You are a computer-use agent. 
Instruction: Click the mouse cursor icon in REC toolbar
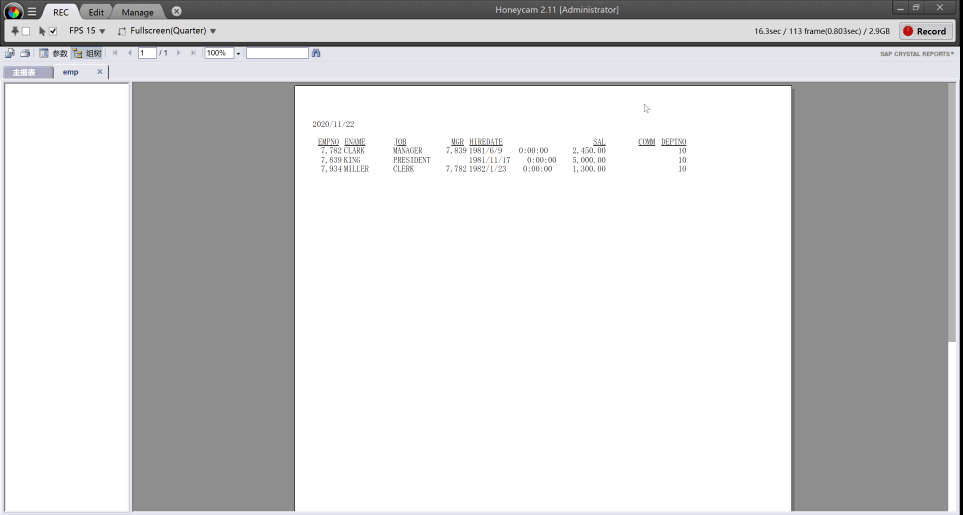(x=42, y=31)
